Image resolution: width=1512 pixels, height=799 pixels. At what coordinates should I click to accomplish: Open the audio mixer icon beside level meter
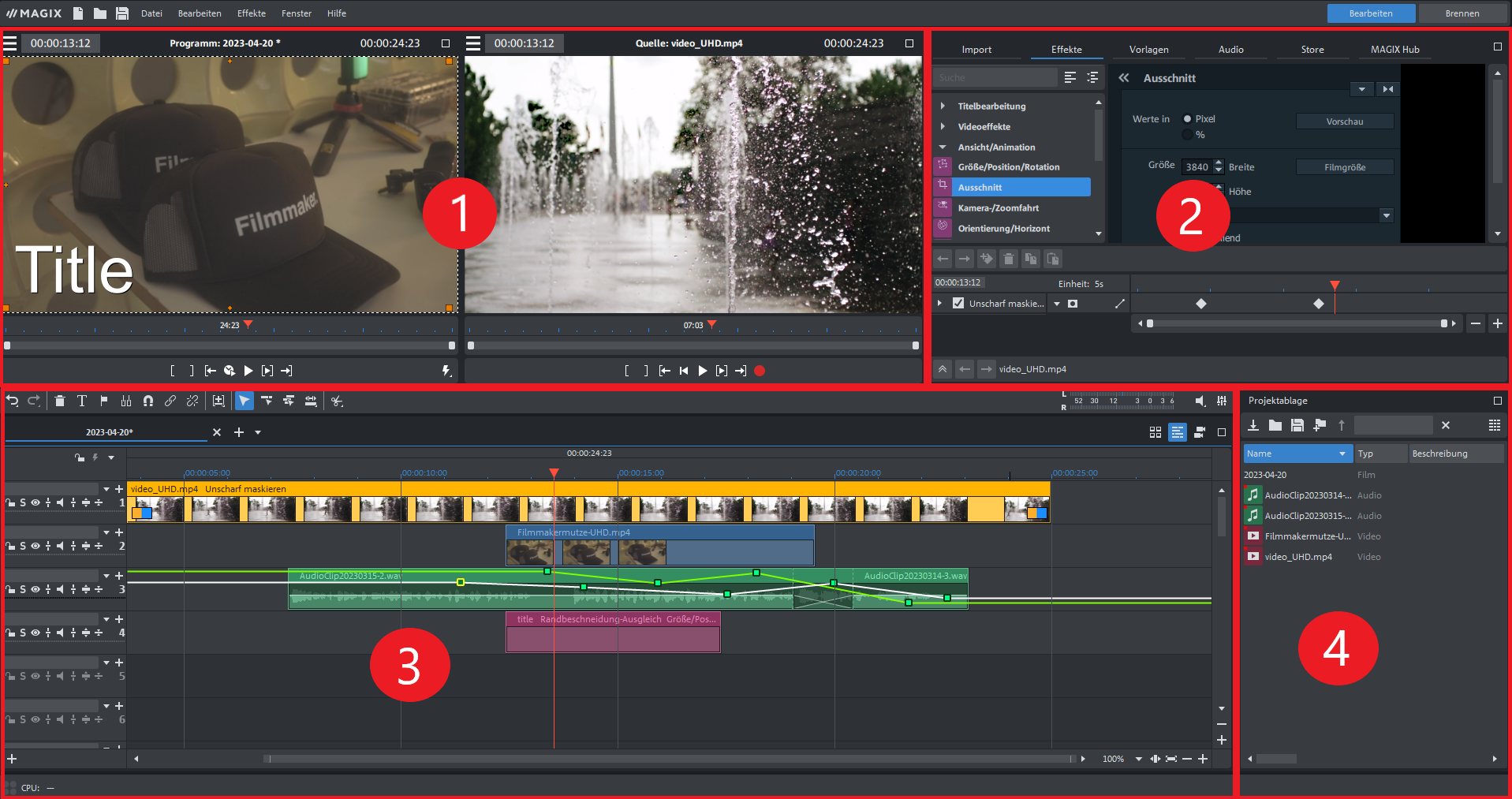click(1222, 401)
